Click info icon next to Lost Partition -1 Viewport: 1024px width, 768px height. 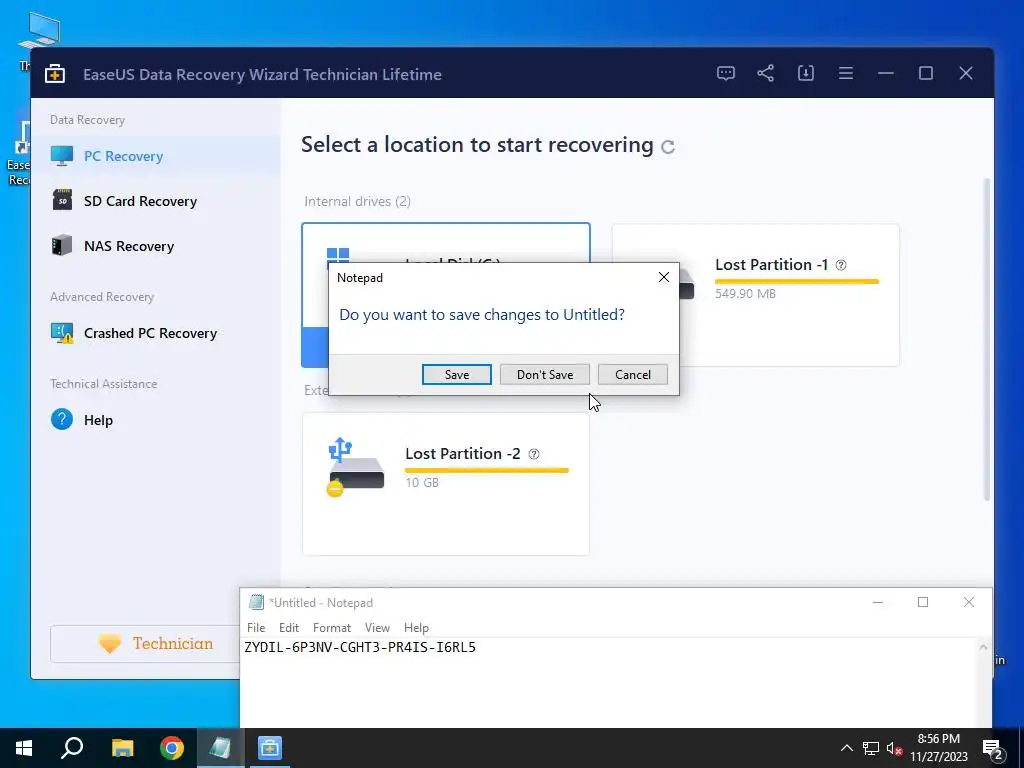coord(841,264)
